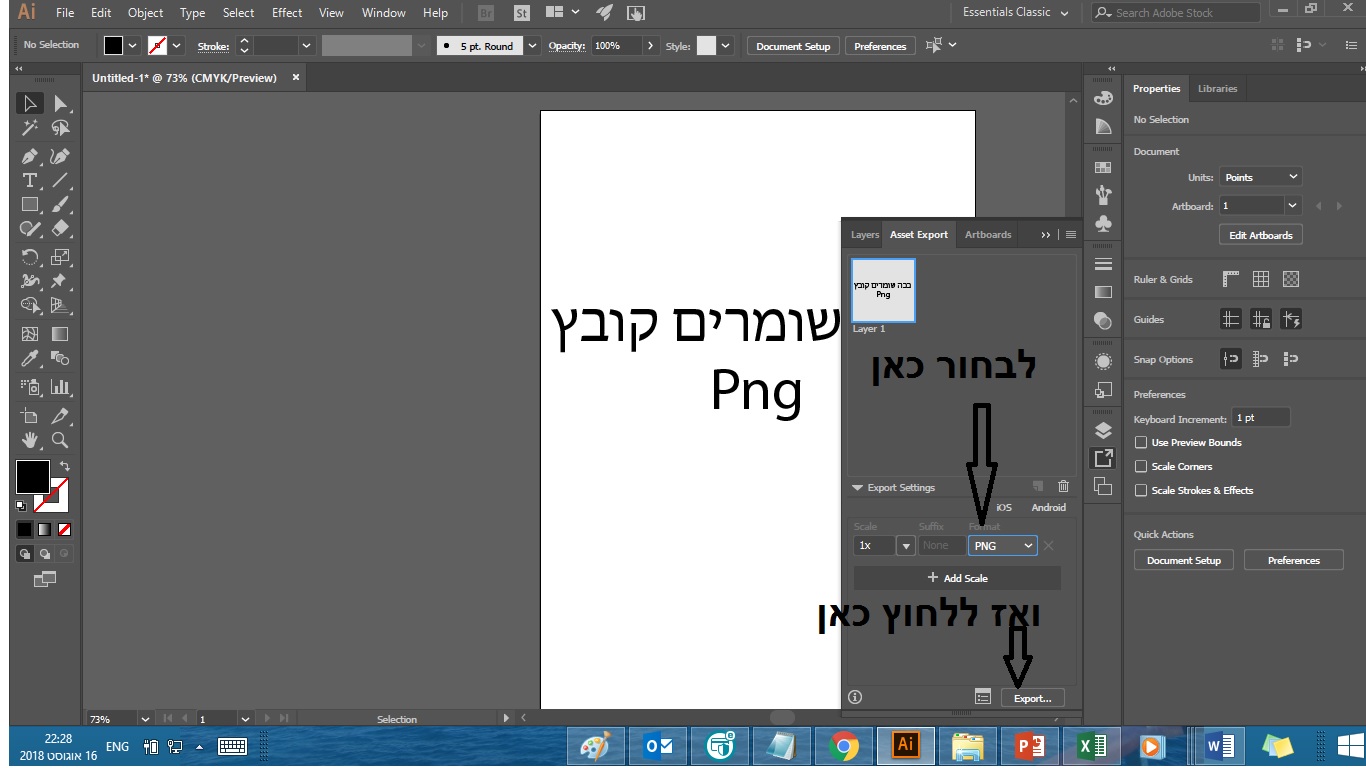
Task: Delete the selected export asset with trash icon
Action: click(x=1063, y=487)
